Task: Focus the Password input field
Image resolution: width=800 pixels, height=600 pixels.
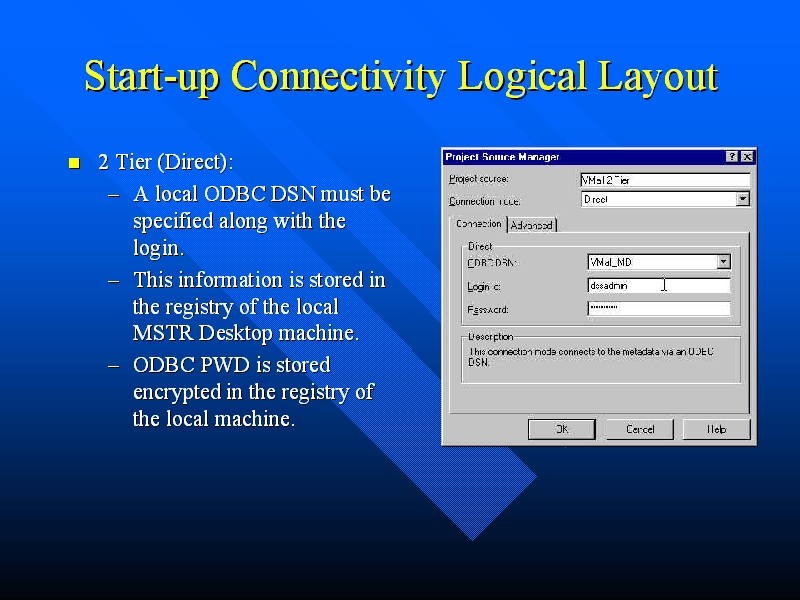Action: pyautogui.click(x=658, y=309)
